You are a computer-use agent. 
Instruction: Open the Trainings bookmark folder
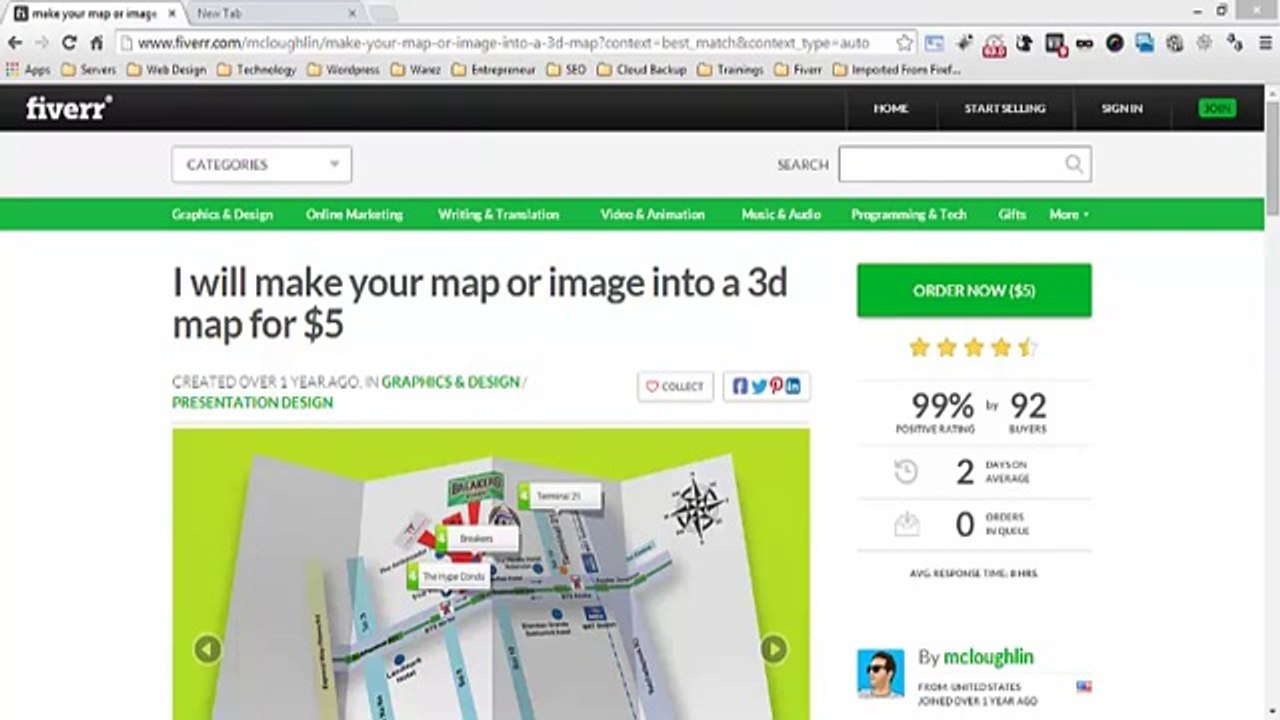pyautogui.click(x=730, y=70)
